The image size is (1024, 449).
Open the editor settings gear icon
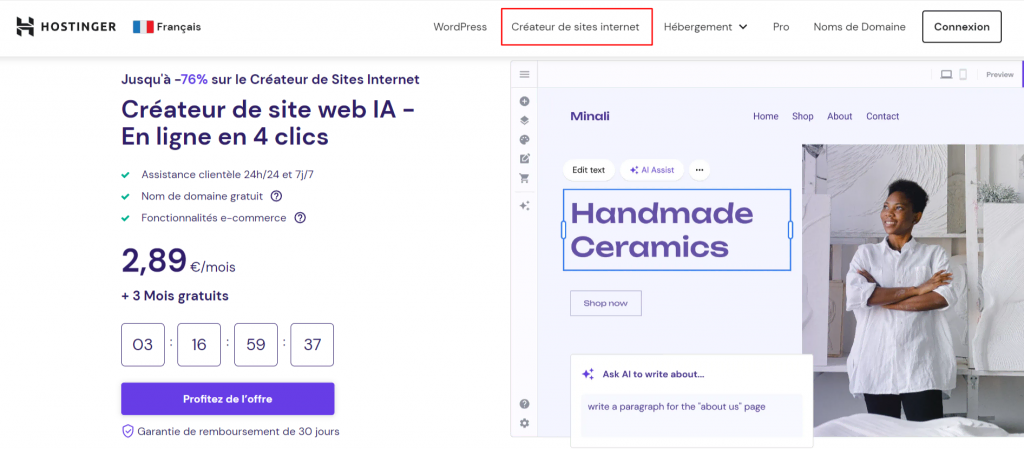point(524,423)
